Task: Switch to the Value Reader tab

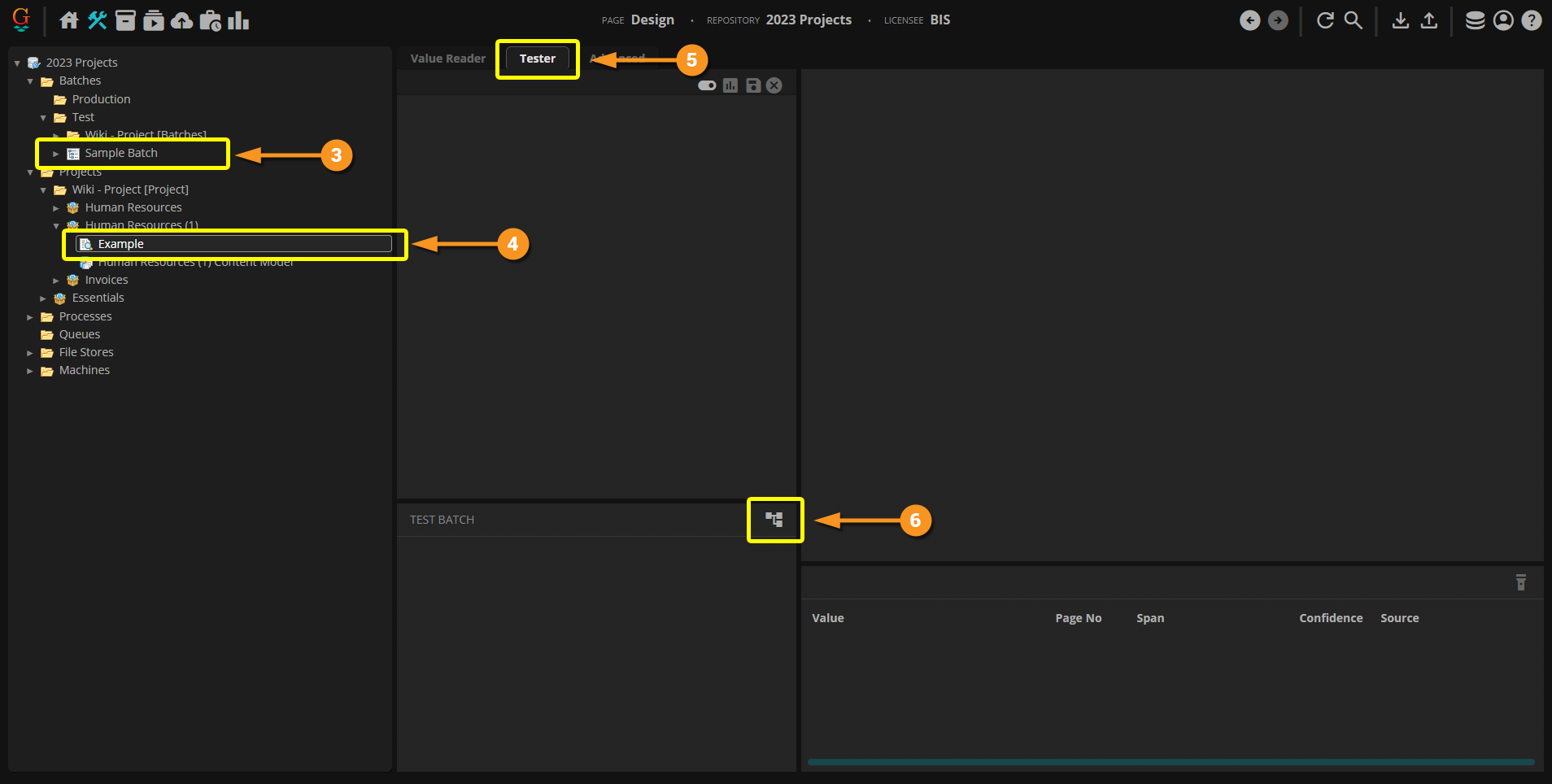Action: pyautogui.click(x=447, y=59)
